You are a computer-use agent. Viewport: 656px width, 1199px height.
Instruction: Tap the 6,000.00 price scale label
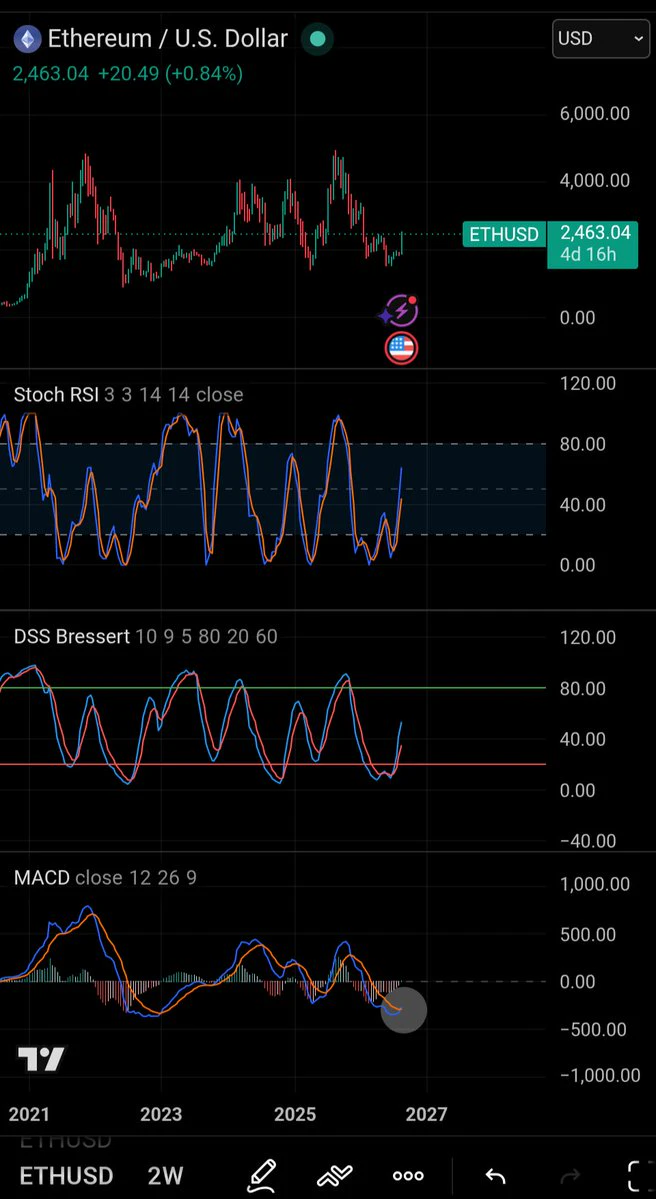coord(595,114)
